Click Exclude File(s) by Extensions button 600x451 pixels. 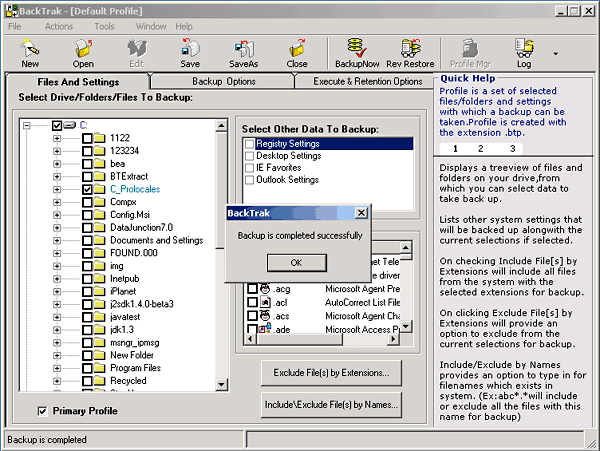331,373
